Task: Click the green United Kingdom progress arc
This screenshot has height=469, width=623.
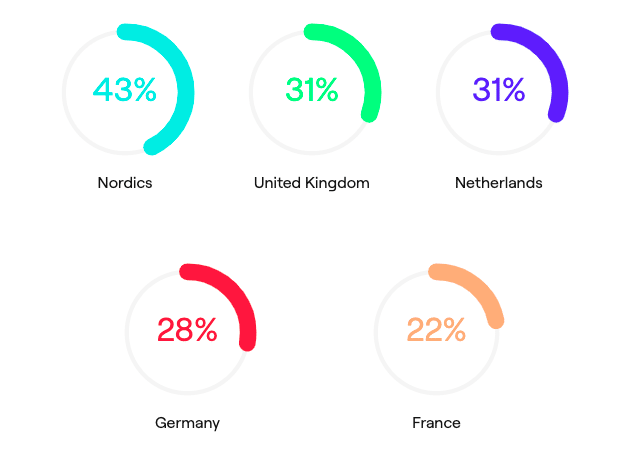Action: [x=369, y=68]
